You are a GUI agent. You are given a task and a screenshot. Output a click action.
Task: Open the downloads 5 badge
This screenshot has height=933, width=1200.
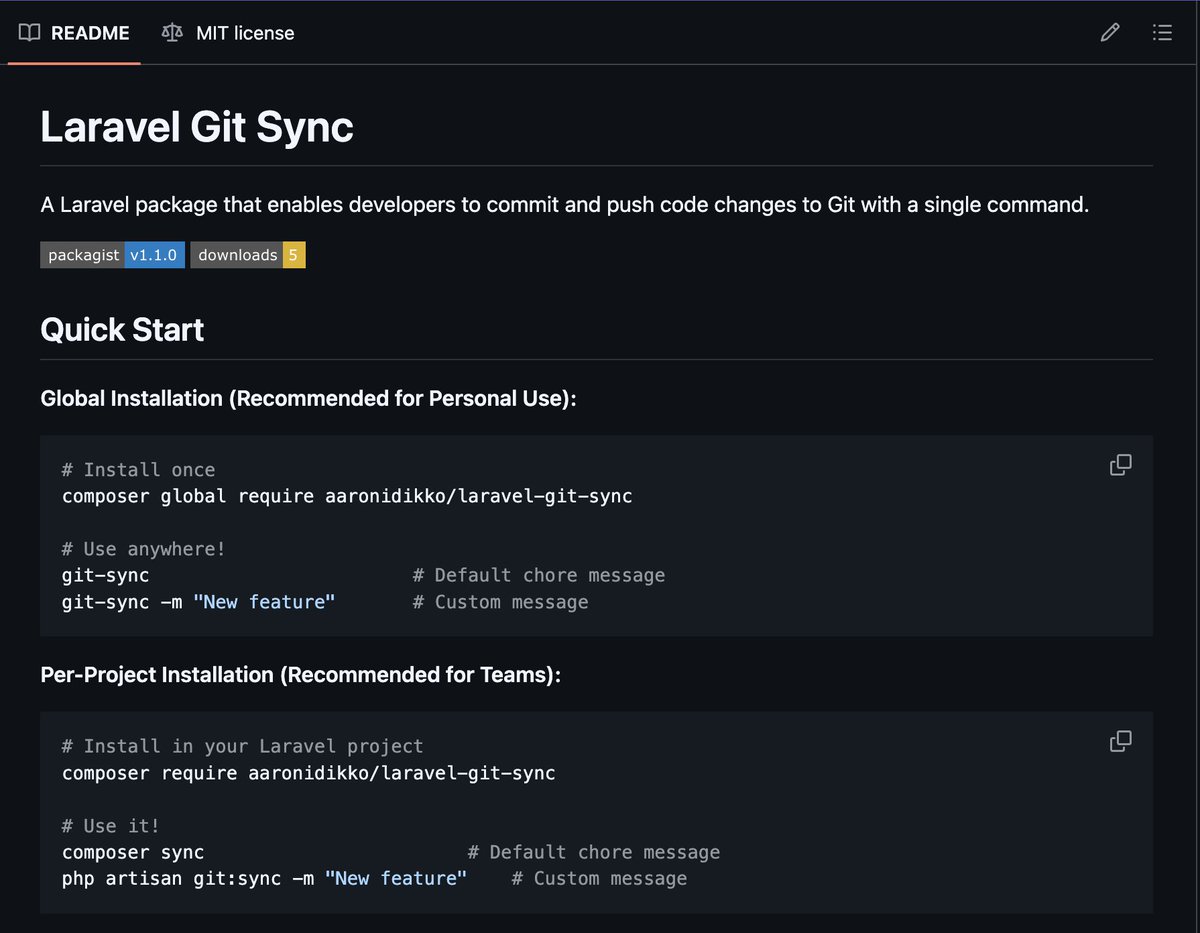(248, 255)
